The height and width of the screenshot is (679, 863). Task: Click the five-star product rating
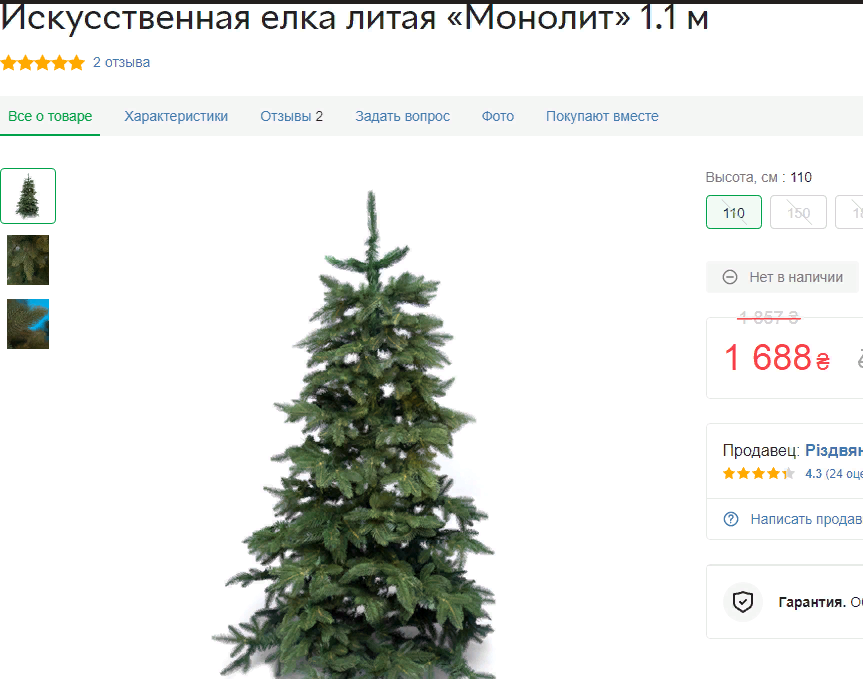(x=43, y=63)
